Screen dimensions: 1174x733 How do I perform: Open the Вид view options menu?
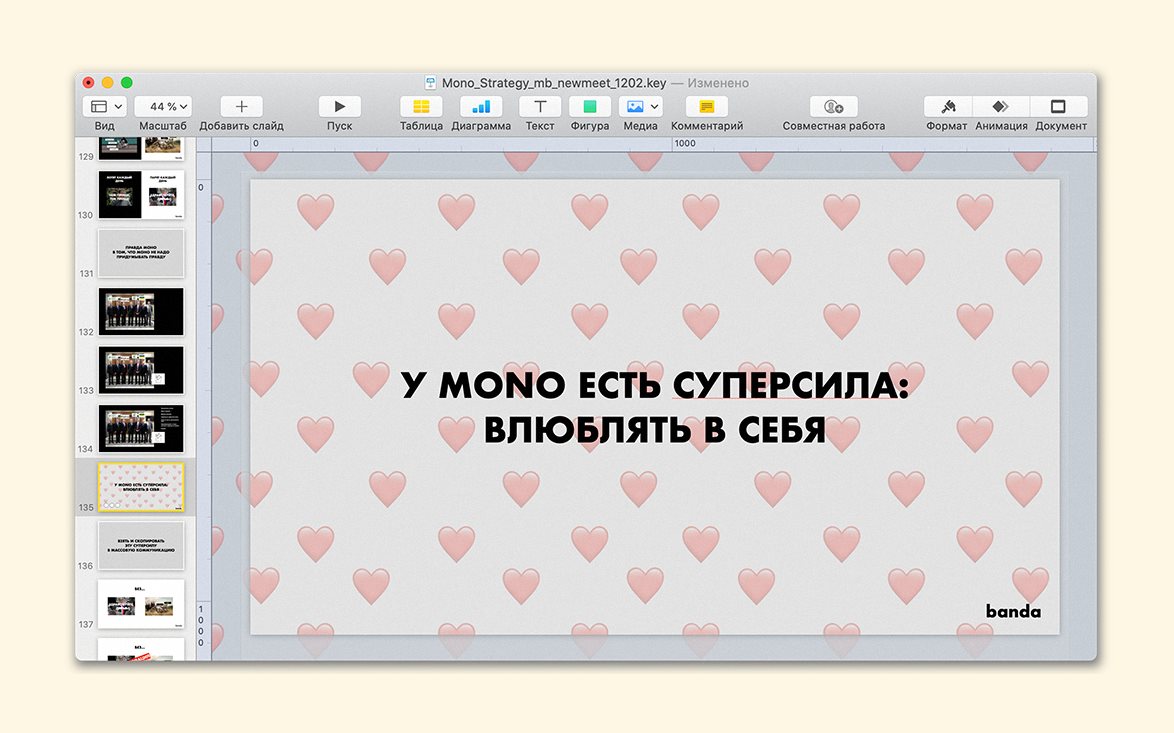(x=104, y=106)
